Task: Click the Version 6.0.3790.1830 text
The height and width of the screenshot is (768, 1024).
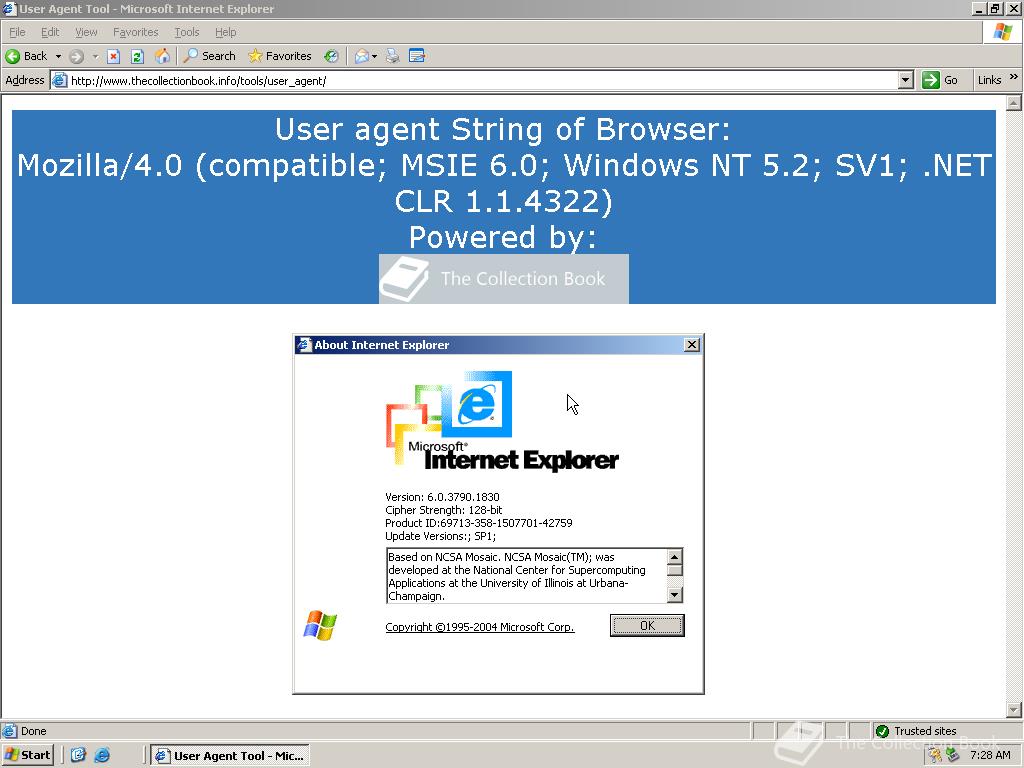Action: (x=442, y=497)
